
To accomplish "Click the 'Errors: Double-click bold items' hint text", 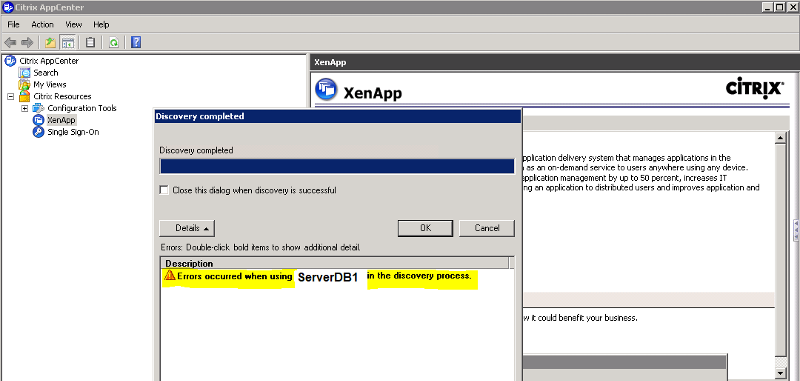I will [x=260, y=248].
